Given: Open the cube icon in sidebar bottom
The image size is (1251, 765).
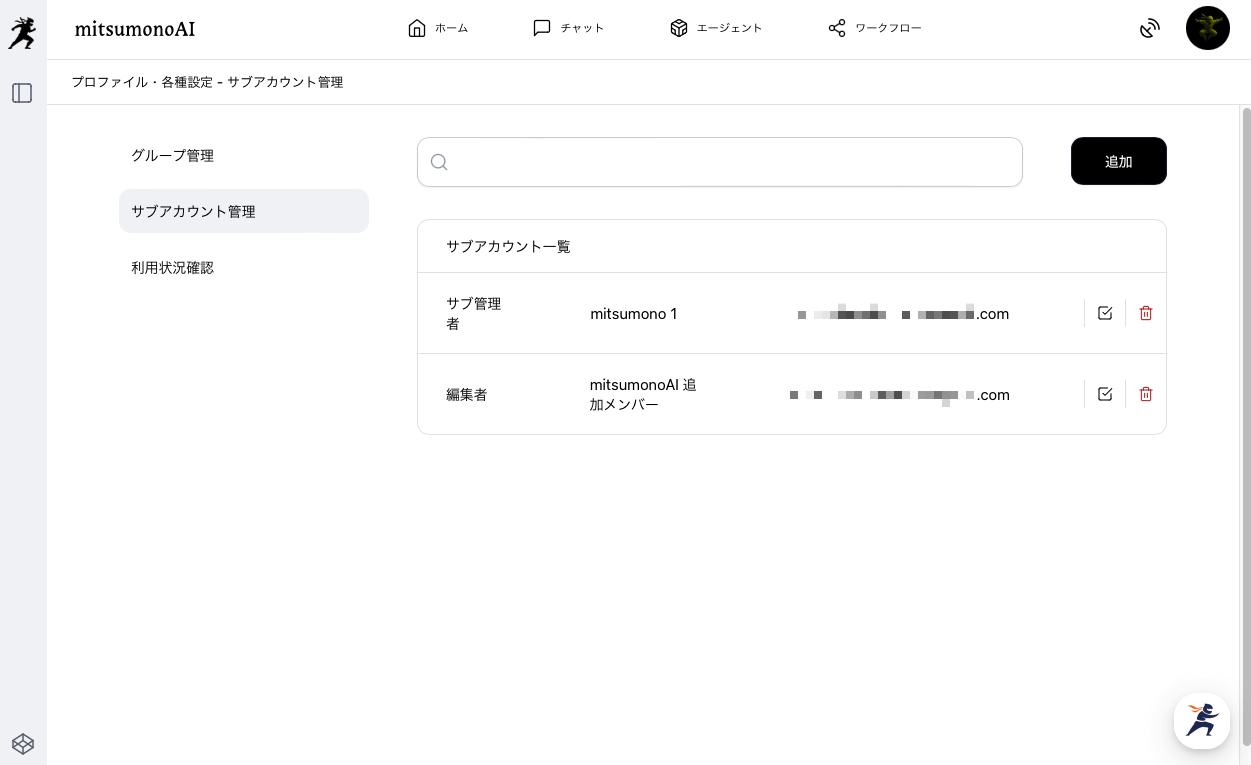Looking at the screenshot, I should point(23,743).
